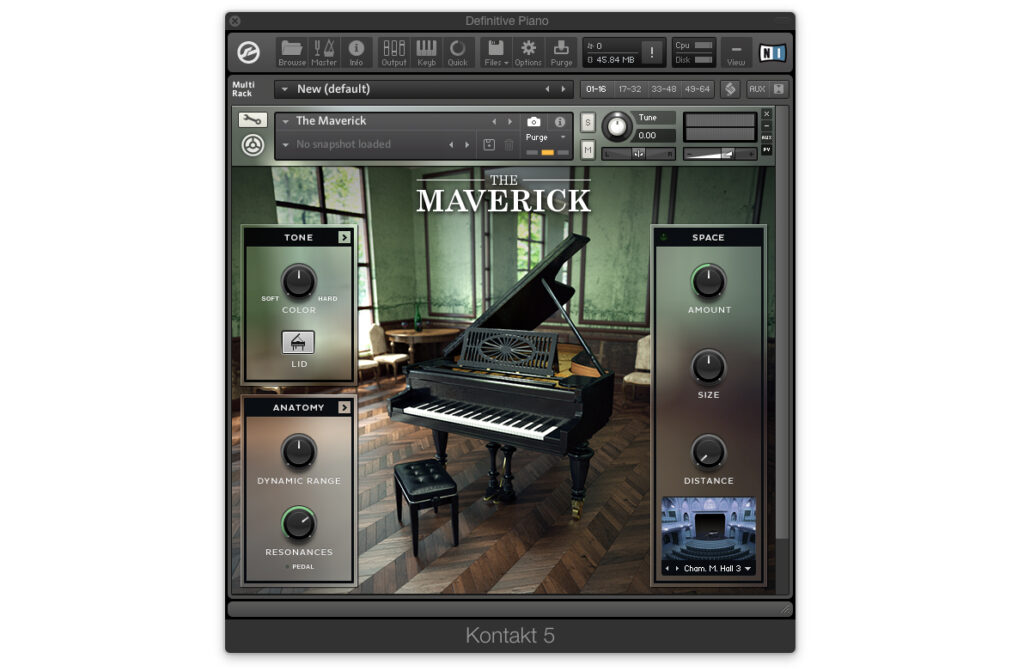Image resolution: width=1024 pixels, height=671 pixels.
Task: Open the instrument Purge dropdown
Action: (563, 137)
